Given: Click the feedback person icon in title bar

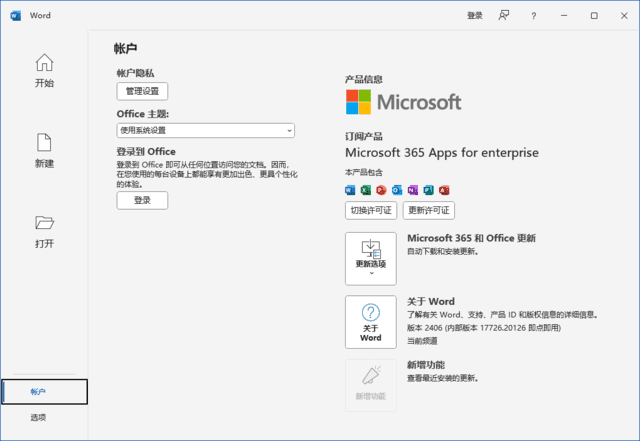Looking at the screenshot, I should [504, 15].
